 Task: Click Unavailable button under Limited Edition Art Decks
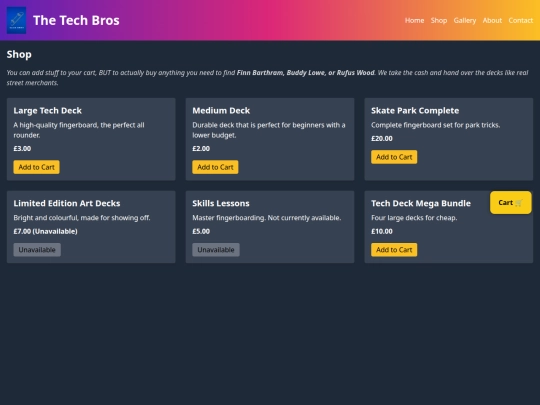tap(37, 250)
